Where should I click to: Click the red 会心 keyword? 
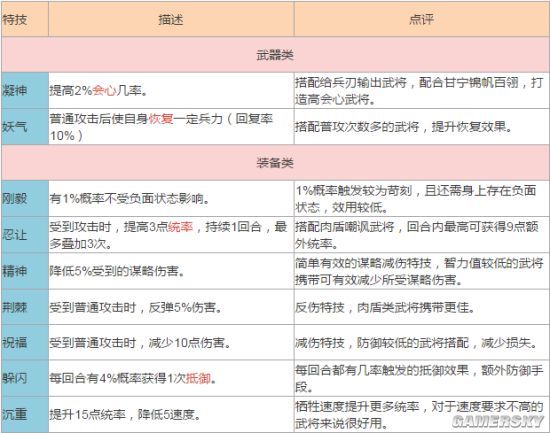click(105, 91)
